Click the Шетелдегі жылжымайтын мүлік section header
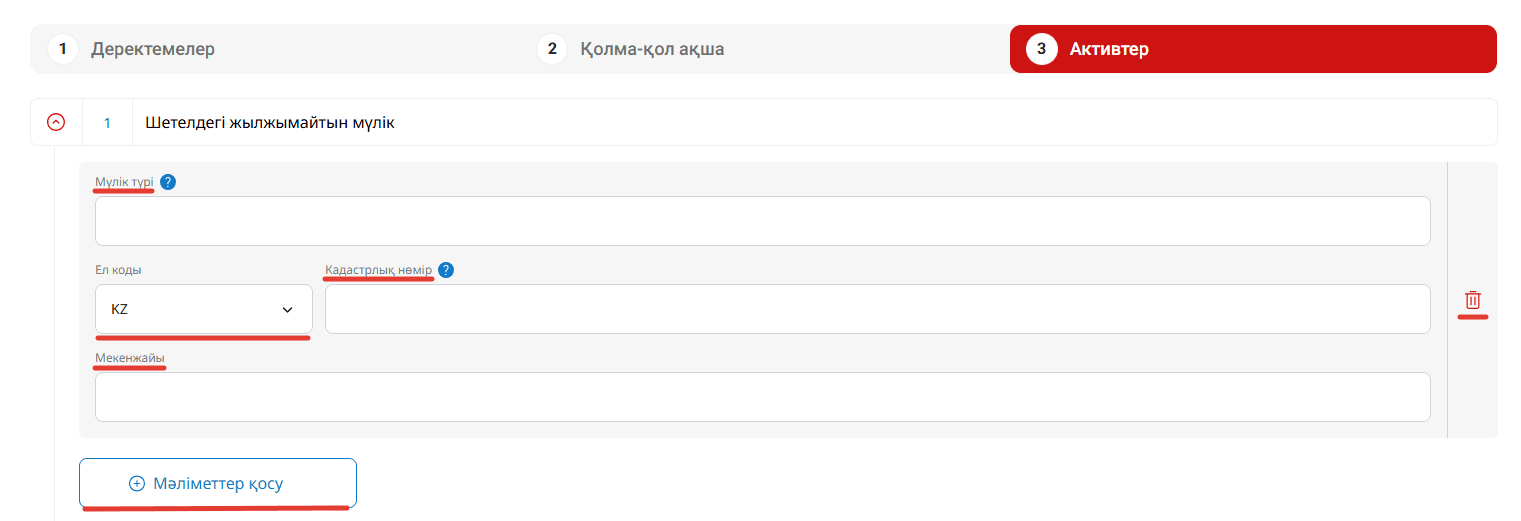This screenshot has width=1521, height=521. click(270, 123)
